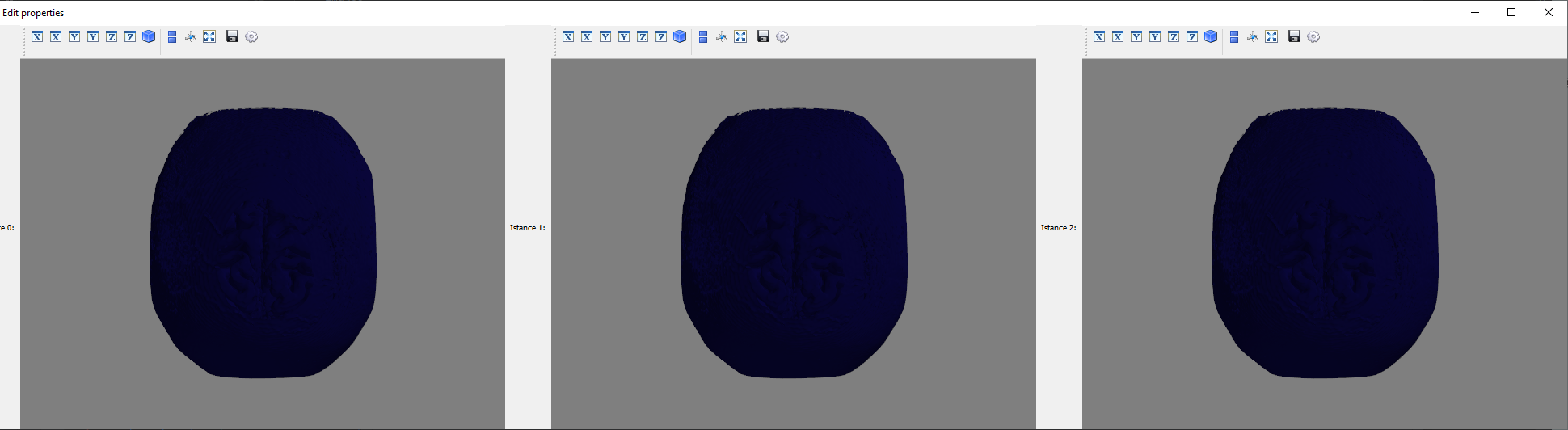Toggle axes indicator icon in Istance 2 toolbar

click(1253, 36)
